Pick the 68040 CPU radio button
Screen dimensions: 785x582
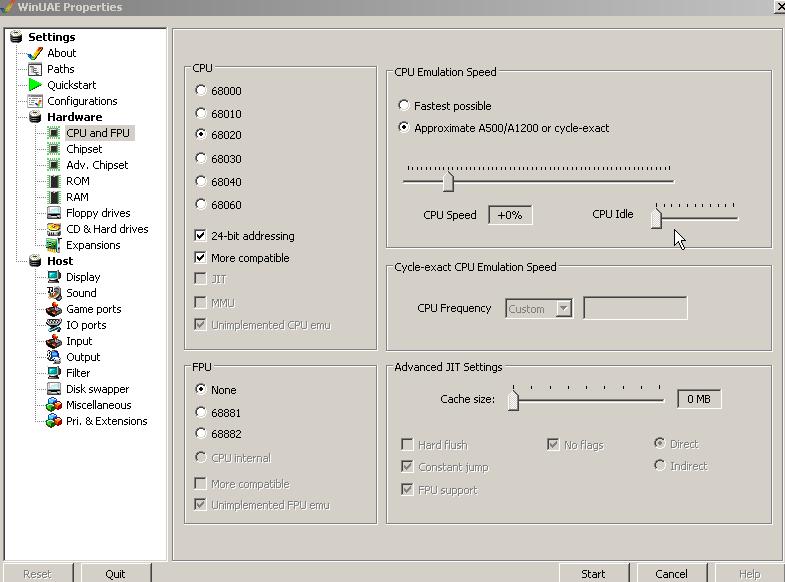[200, 181]
